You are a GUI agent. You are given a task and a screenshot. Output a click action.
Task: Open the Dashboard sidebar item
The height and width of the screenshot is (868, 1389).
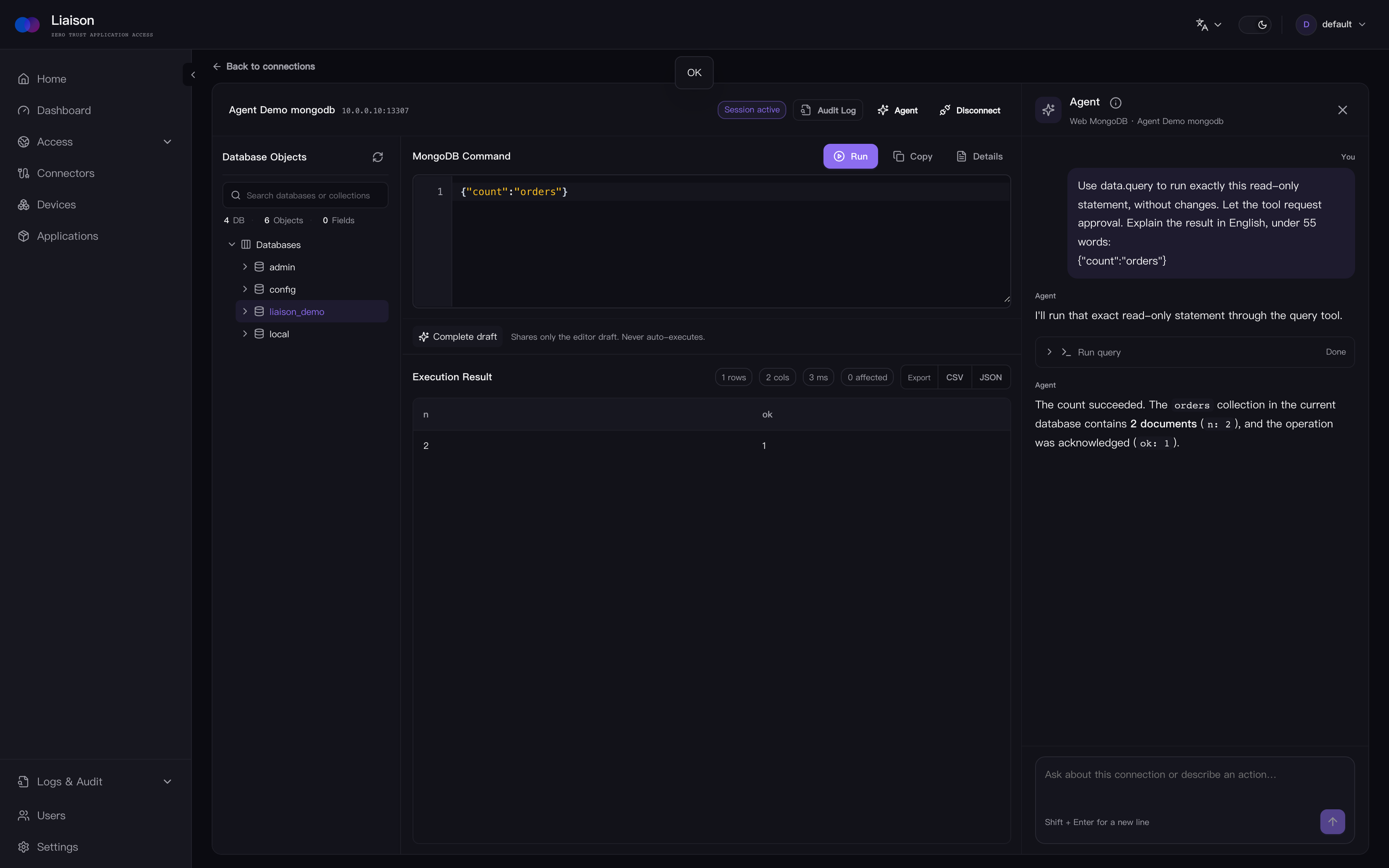point(95,110)
